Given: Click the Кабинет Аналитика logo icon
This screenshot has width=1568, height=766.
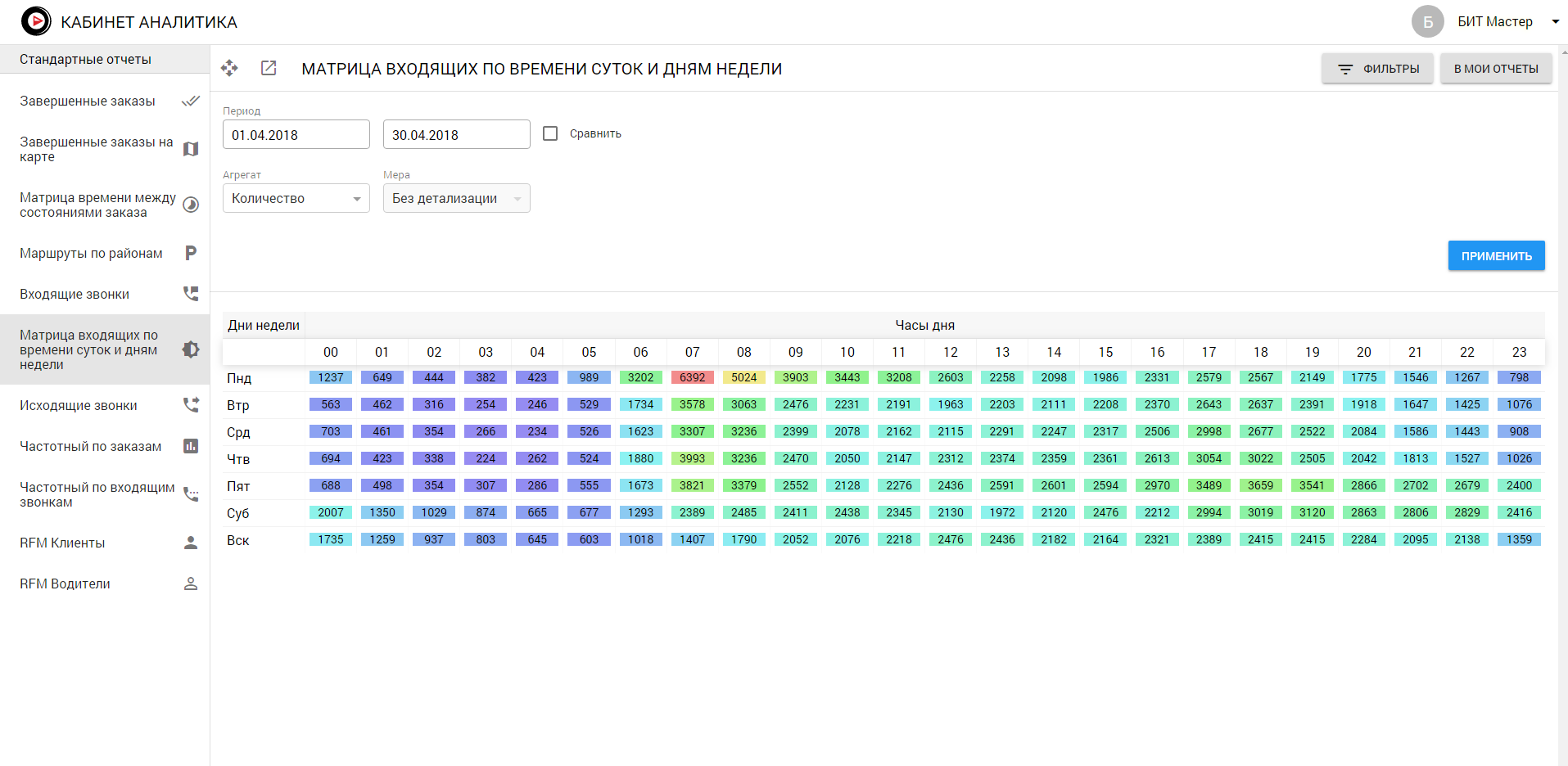Looking at the screenshot, I should pos(36,21).
